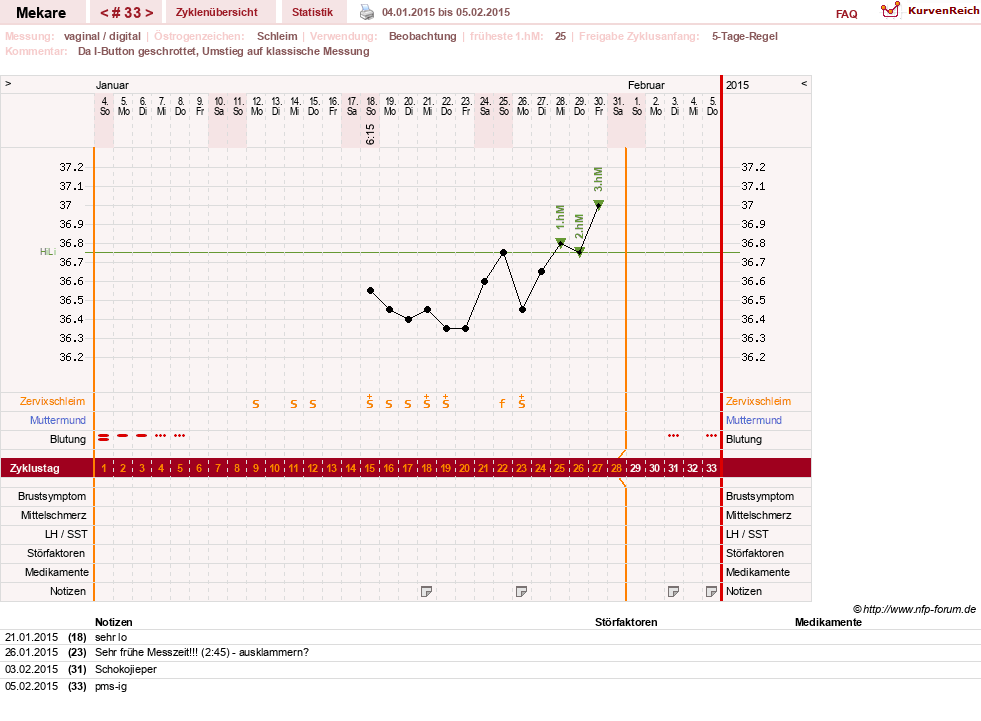This screenshot has width=981, height=721.
Task: Click cervical mucus S symbol on day 9
Action: [256, 404]
